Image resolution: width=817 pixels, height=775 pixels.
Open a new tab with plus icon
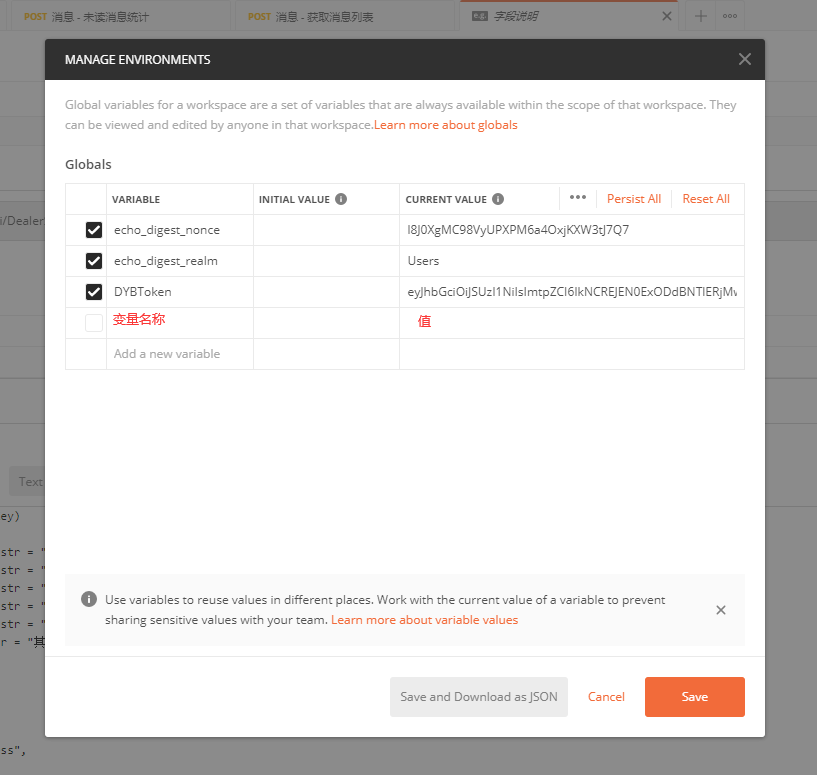701,16
